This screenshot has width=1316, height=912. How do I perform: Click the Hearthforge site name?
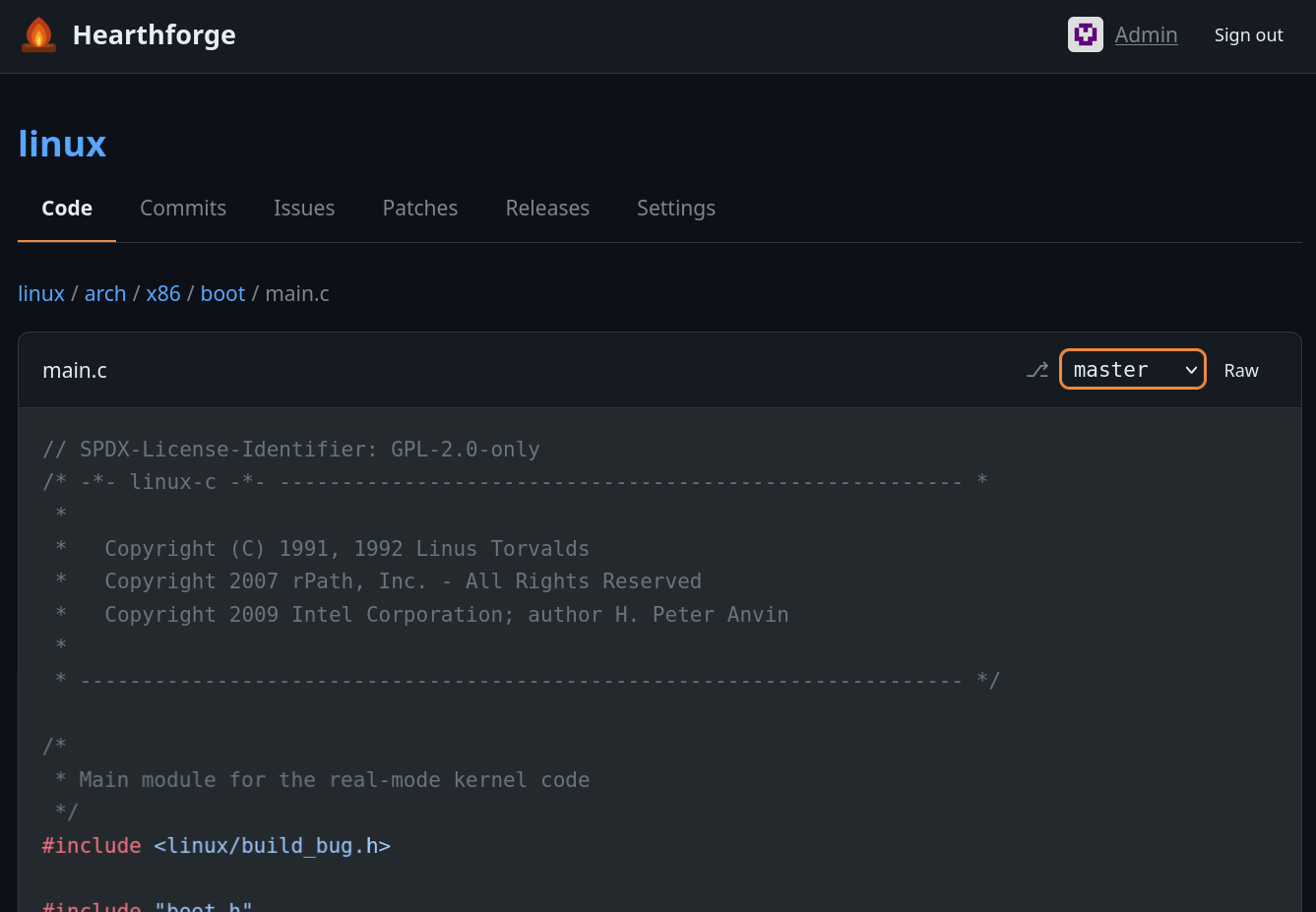pos(155,34)
